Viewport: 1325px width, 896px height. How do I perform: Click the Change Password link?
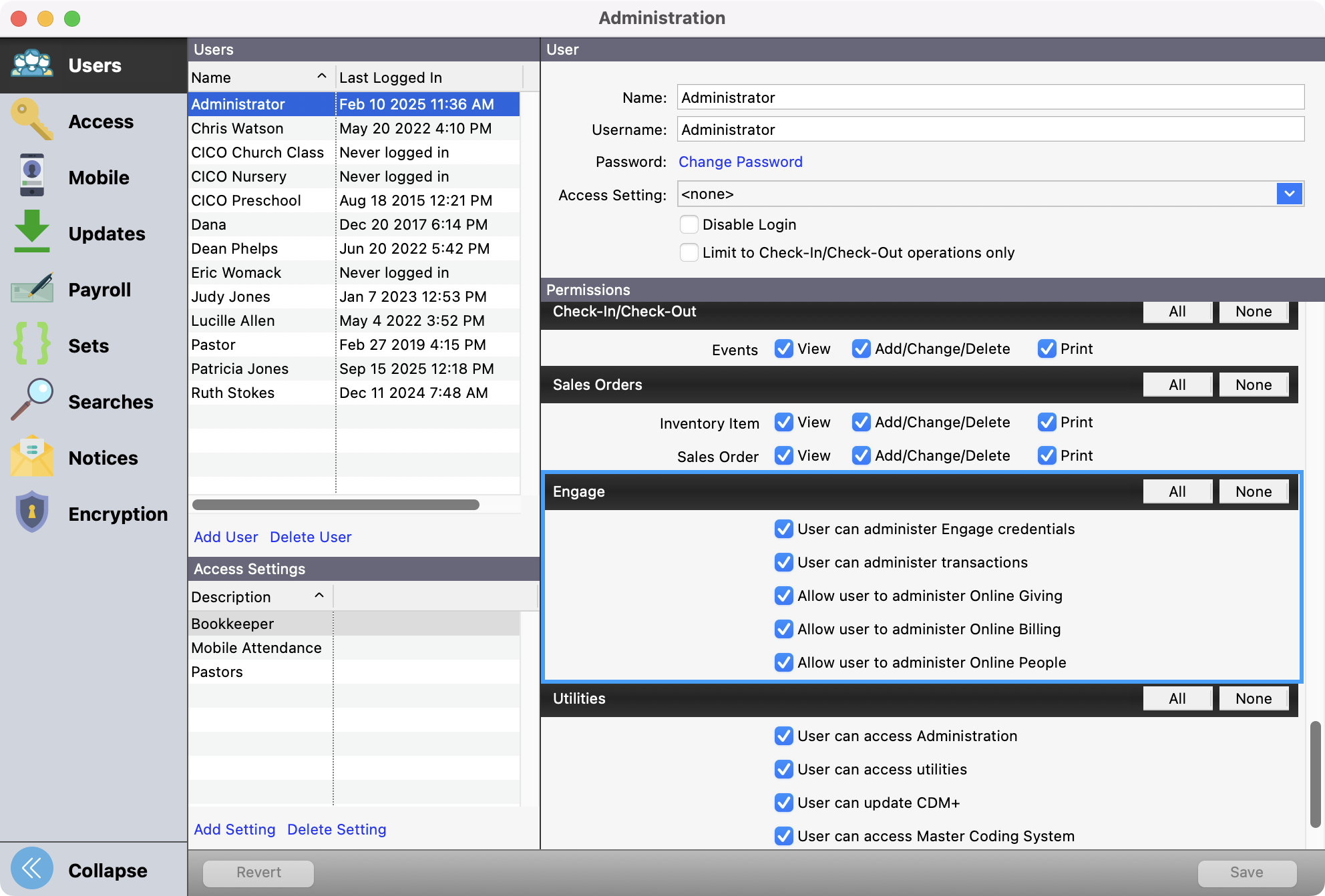point(740,162)
